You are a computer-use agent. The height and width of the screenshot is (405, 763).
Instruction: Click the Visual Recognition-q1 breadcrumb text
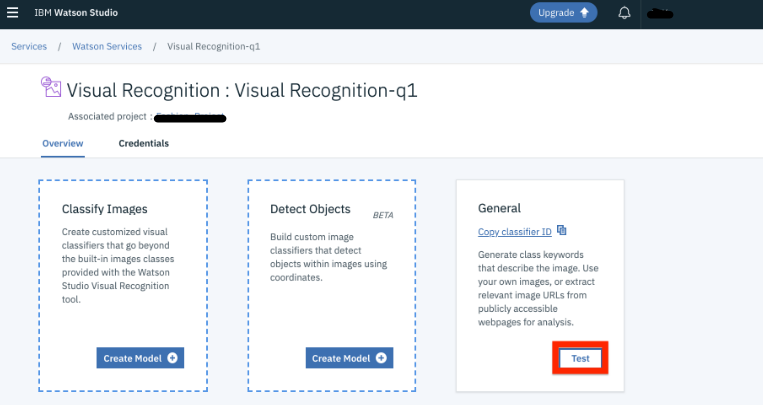point(214,46)
